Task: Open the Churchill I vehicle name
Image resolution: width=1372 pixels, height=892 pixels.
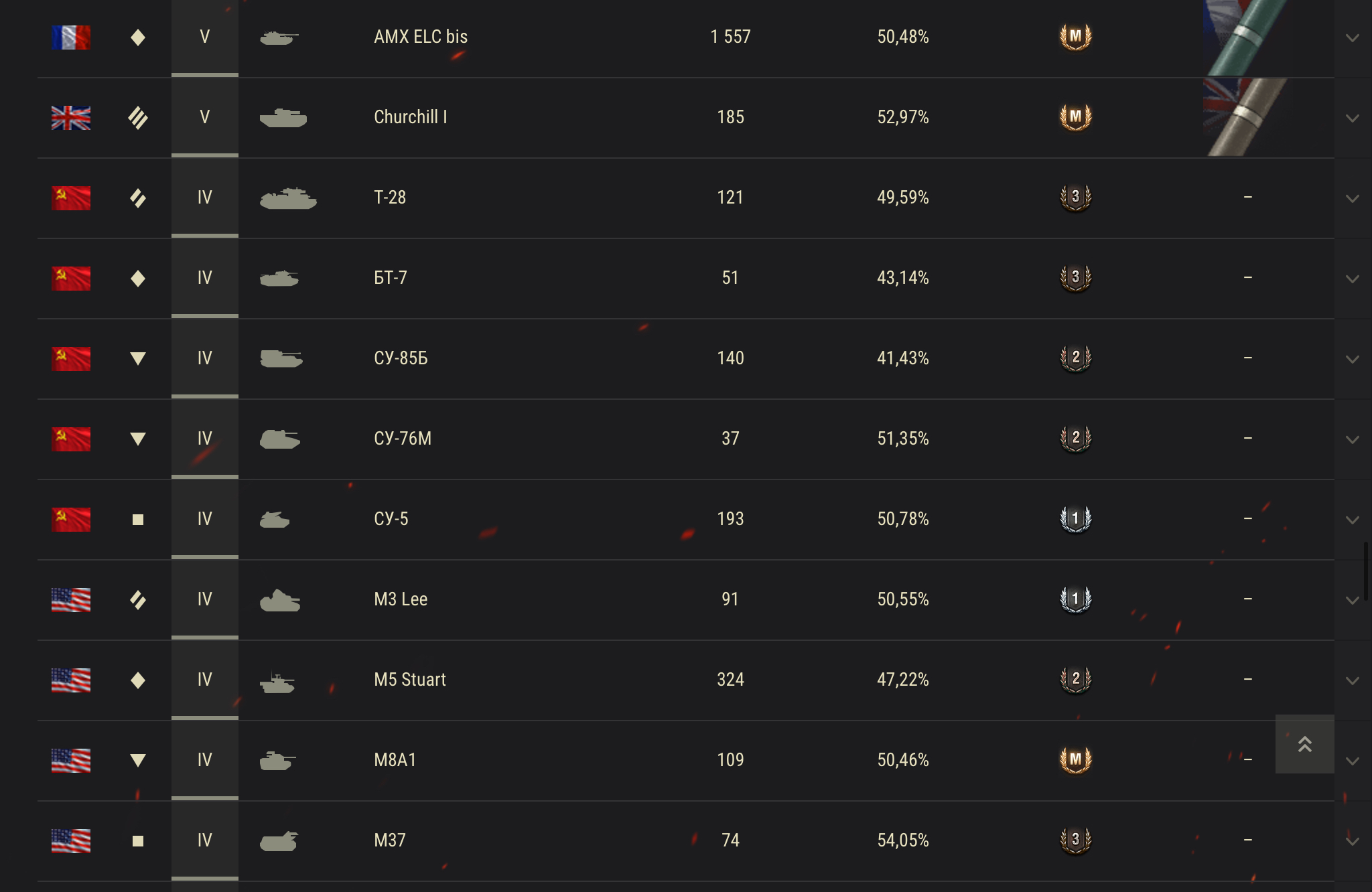Action: coord(410,117)
